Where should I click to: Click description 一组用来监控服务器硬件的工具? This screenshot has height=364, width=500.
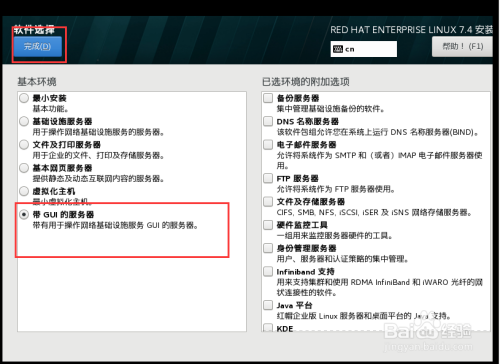coord(335,236)
